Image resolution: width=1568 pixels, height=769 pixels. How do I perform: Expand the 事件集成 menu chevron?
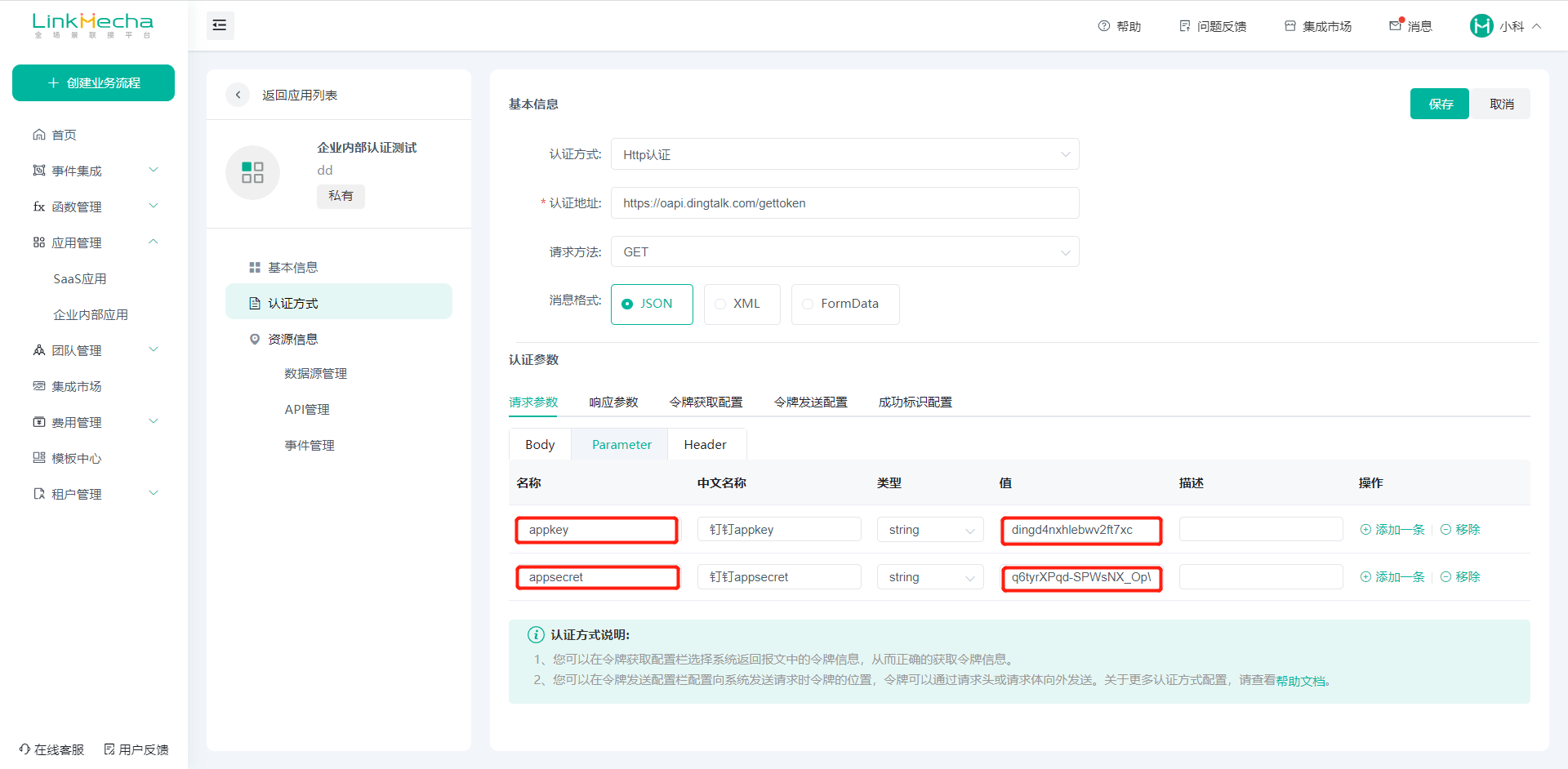point(154,170)
